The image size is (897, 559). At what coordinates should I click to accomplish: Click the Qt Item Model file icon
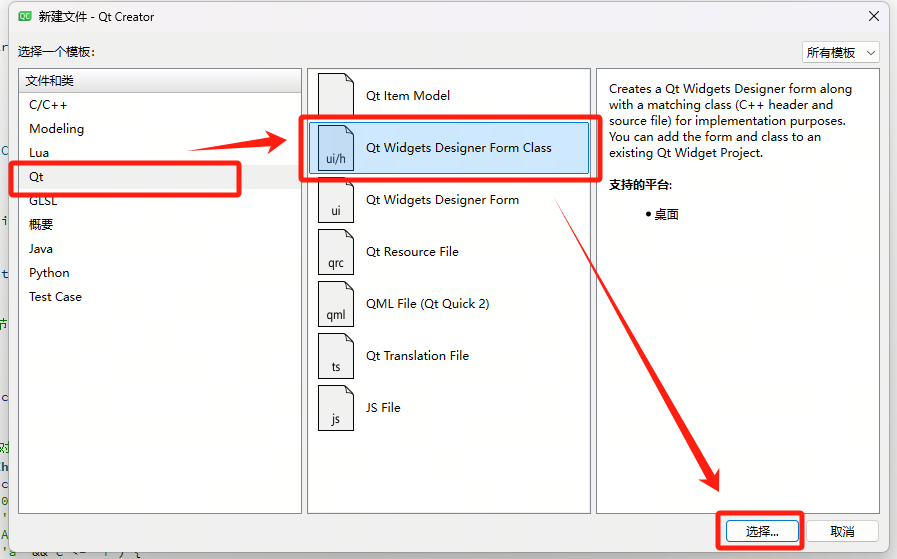click(336, 95)
